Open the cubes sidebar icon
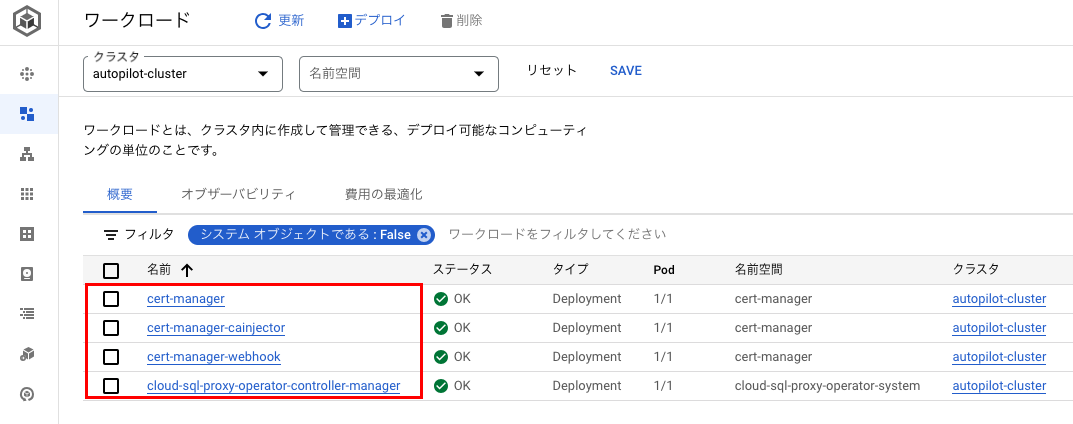 click(x=27, y=354)
